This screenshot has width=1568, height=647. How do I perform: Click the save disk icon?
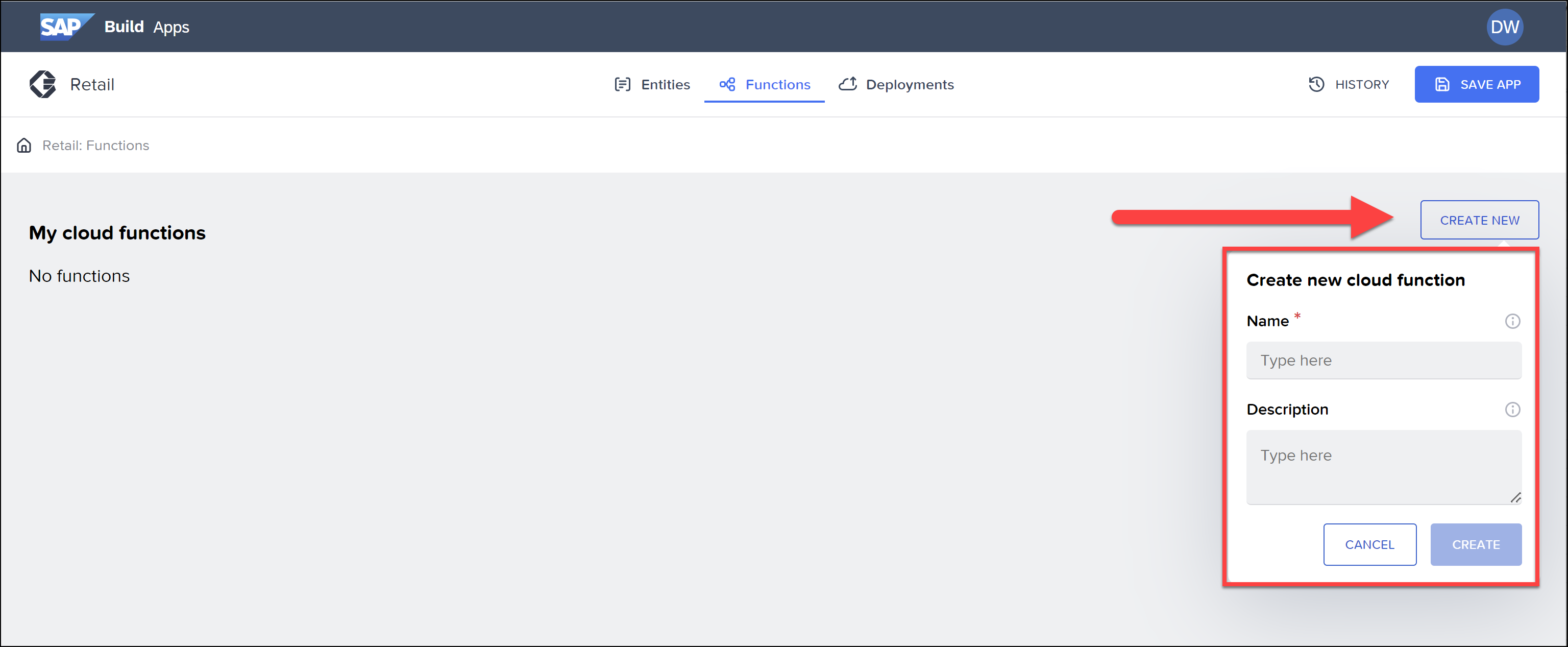[x=1442, y=84]
